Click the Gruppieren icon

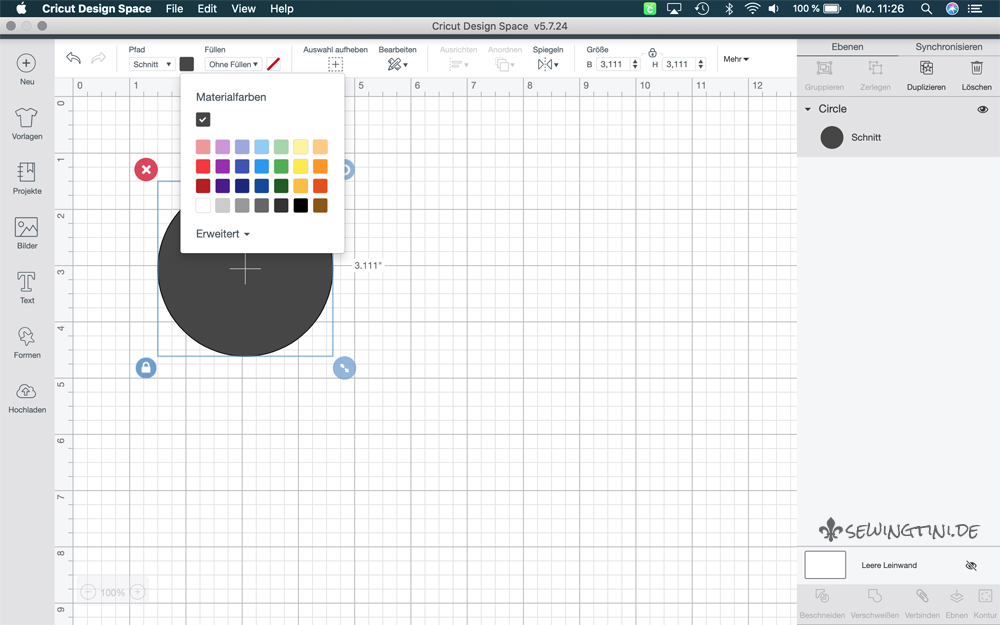[824, 68]
